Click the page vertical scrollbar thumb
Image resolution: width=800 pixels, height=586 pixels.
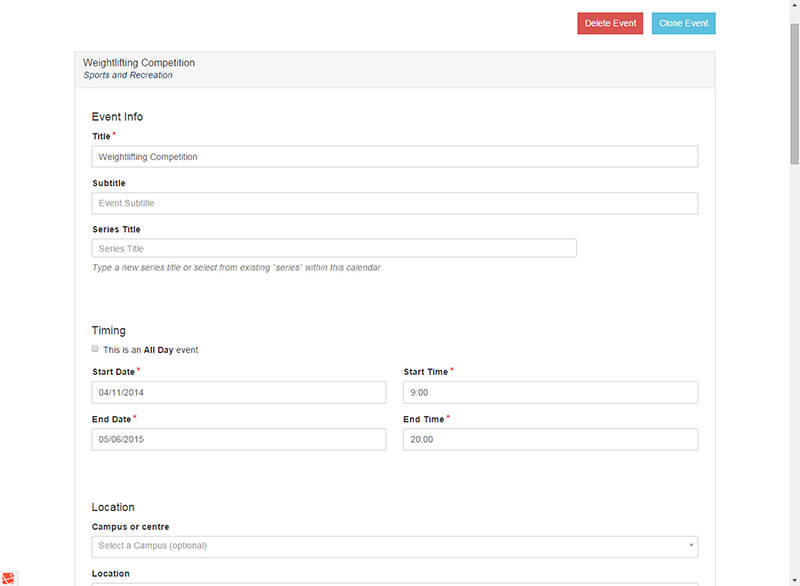794,94
